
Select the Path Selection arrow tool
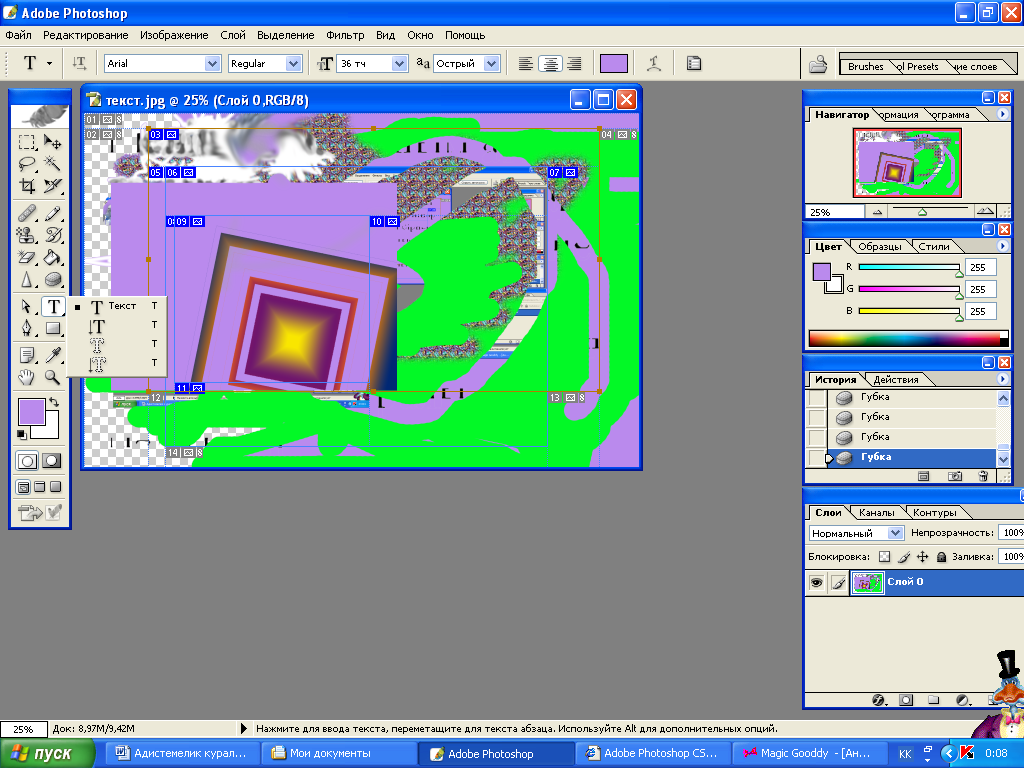27,306
